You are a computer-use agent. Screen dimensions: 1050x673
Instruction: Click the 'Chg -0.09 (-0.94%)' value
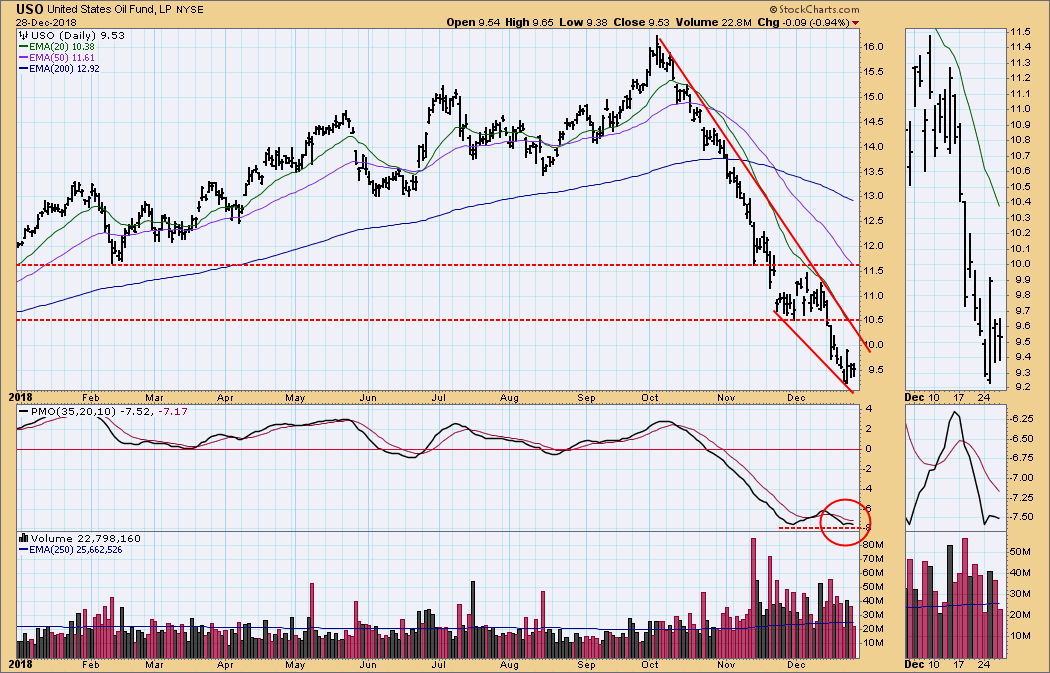803,22
